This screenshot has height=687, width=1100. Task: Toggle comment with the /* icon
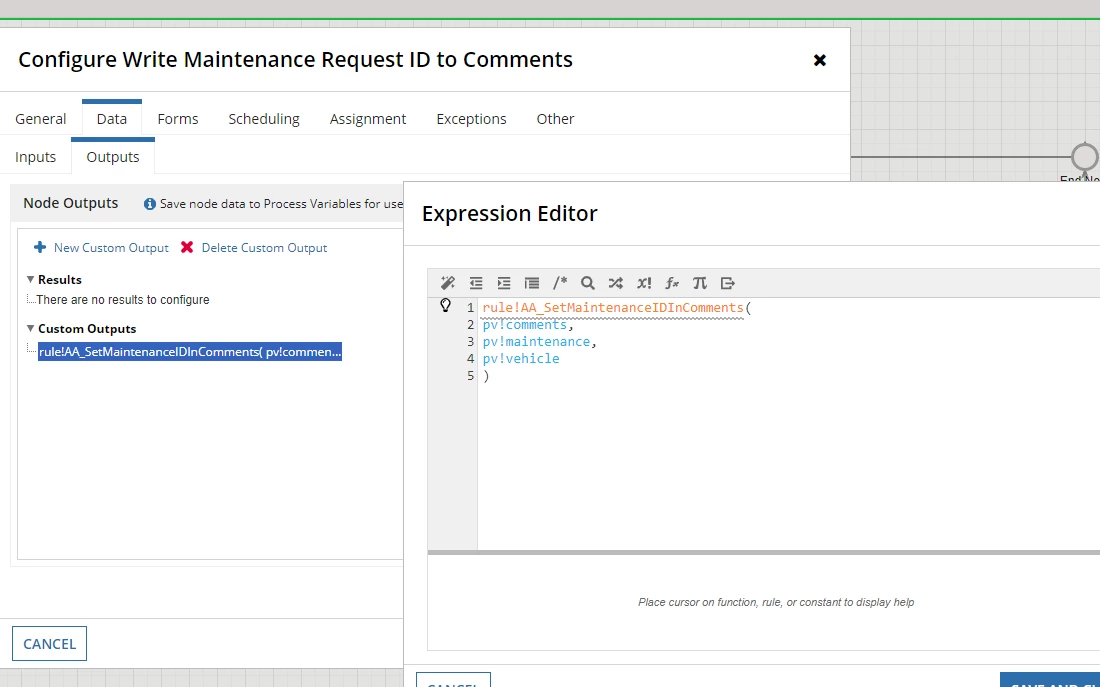coord(560,283)
